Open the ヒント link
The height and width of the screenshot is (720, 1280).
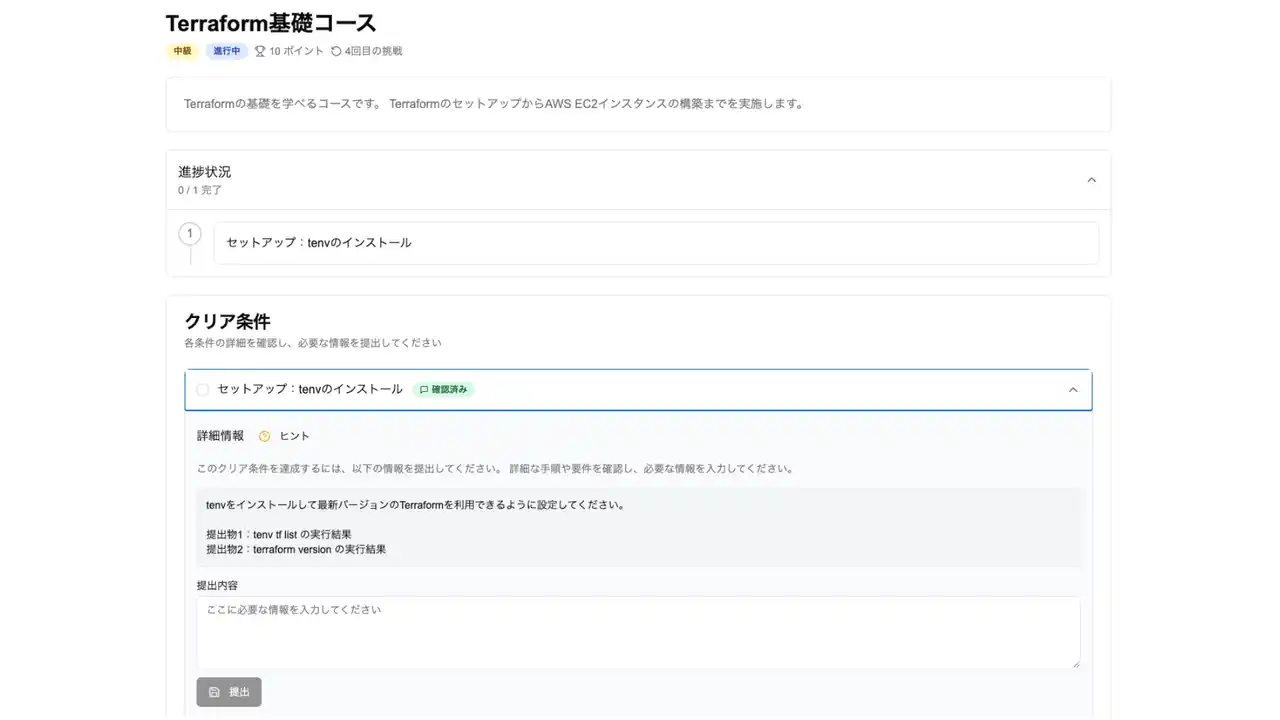(294, 436)
